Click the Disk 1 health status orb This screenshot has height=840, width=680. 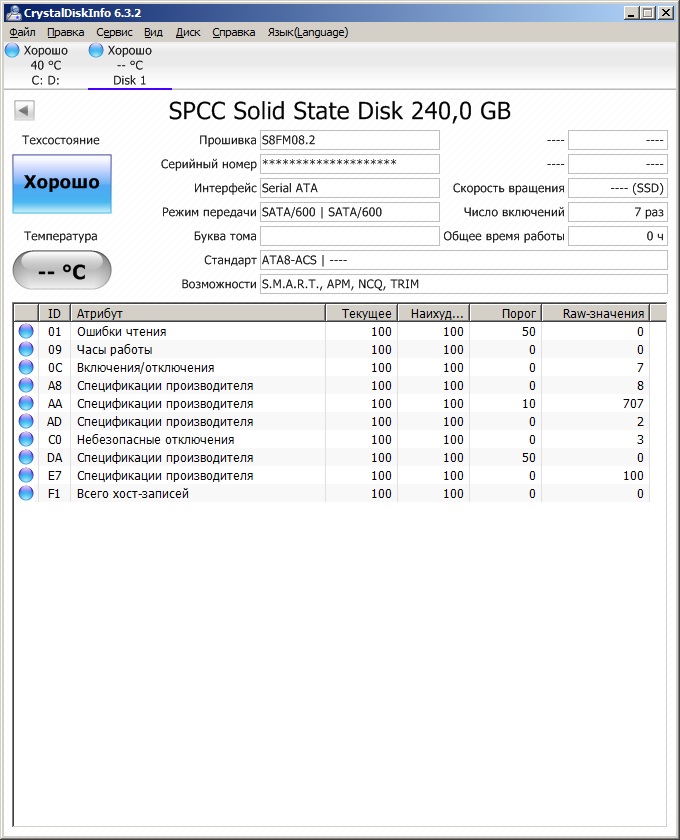click(96, 50)
